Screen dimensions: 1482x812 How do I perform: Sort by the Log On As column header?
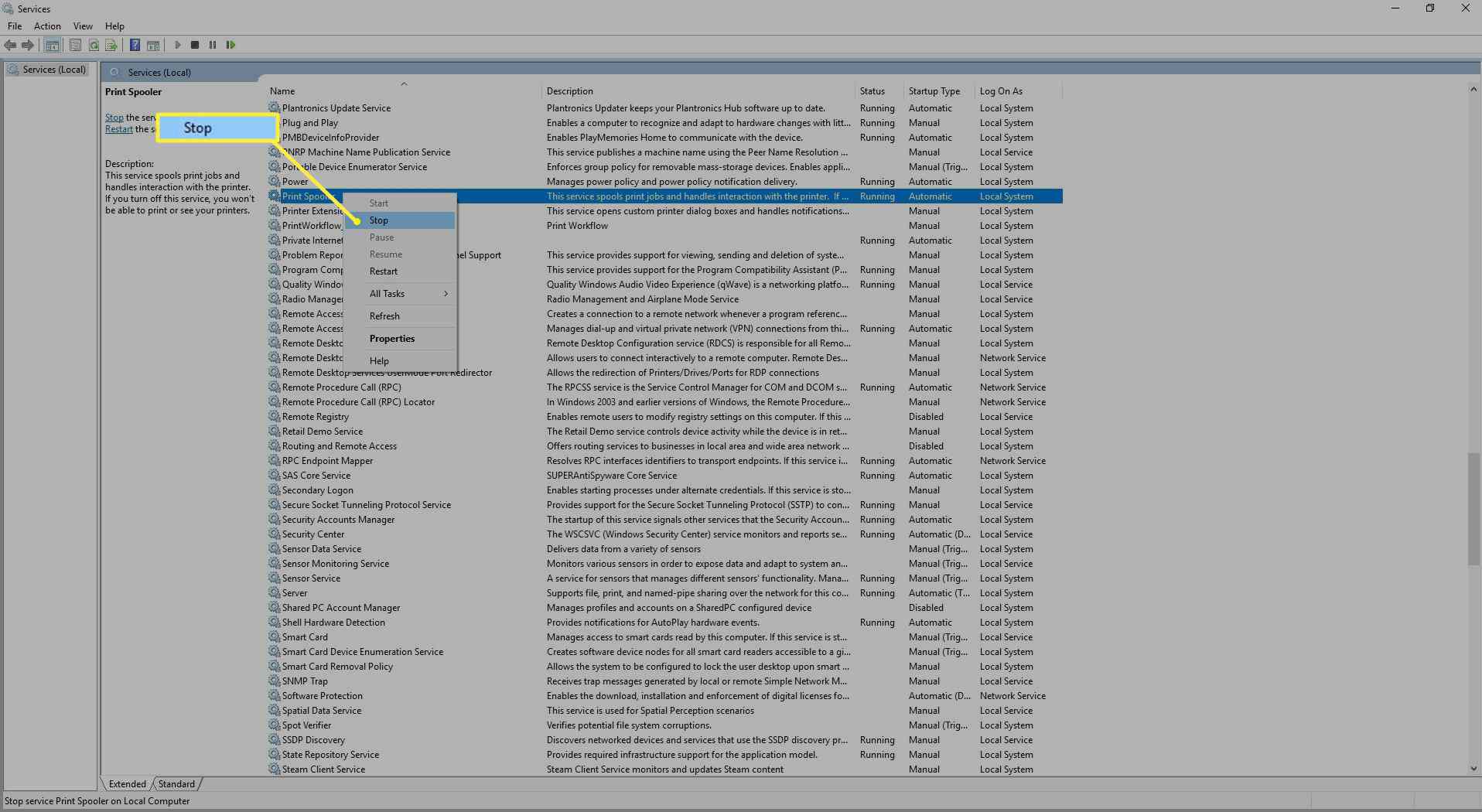pyautogui.click(x=1019, y=90)
